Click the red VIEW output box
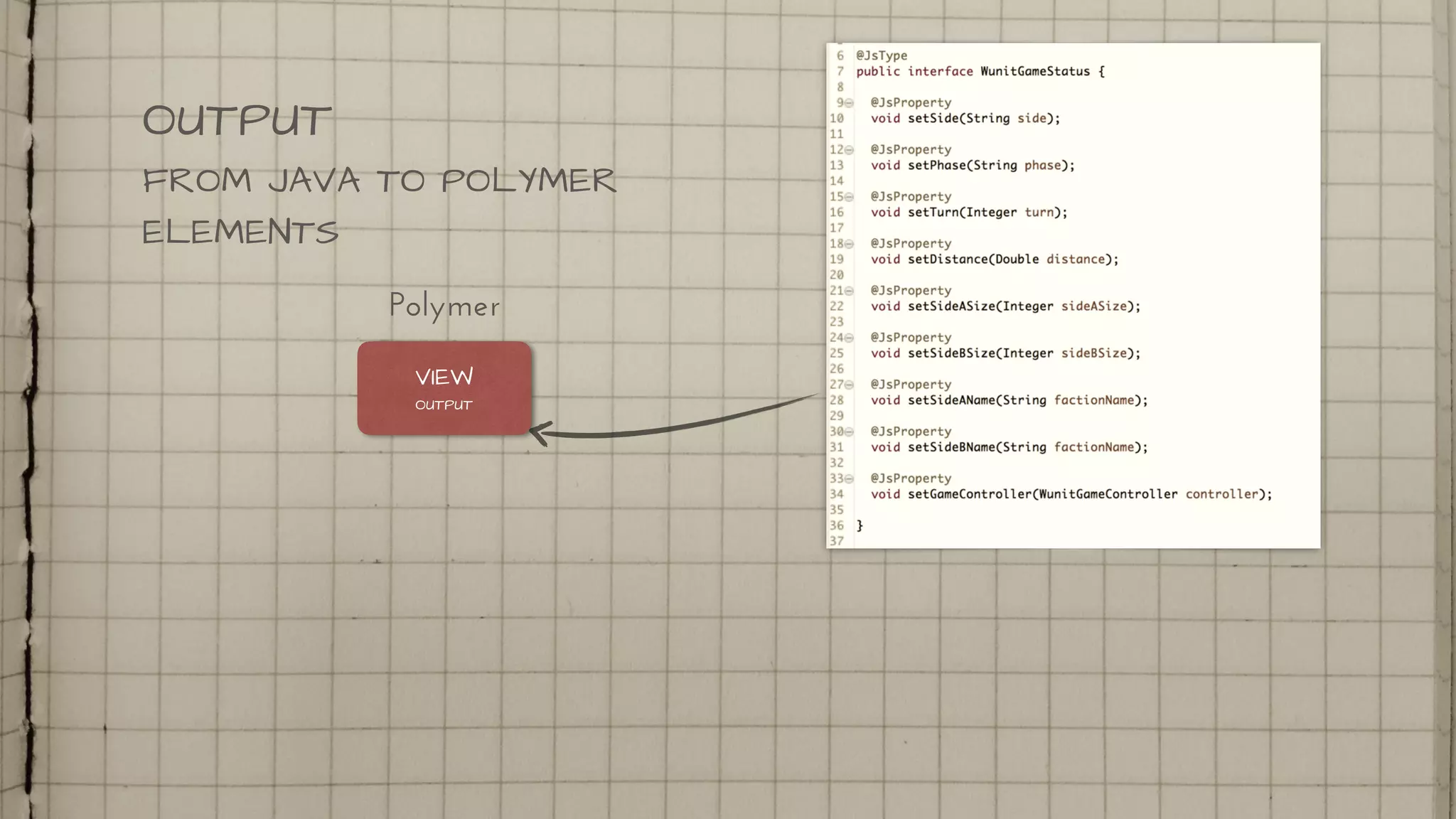Viewport: 1456px width, 819px height. pyautogui.click(x=444, y=388)
